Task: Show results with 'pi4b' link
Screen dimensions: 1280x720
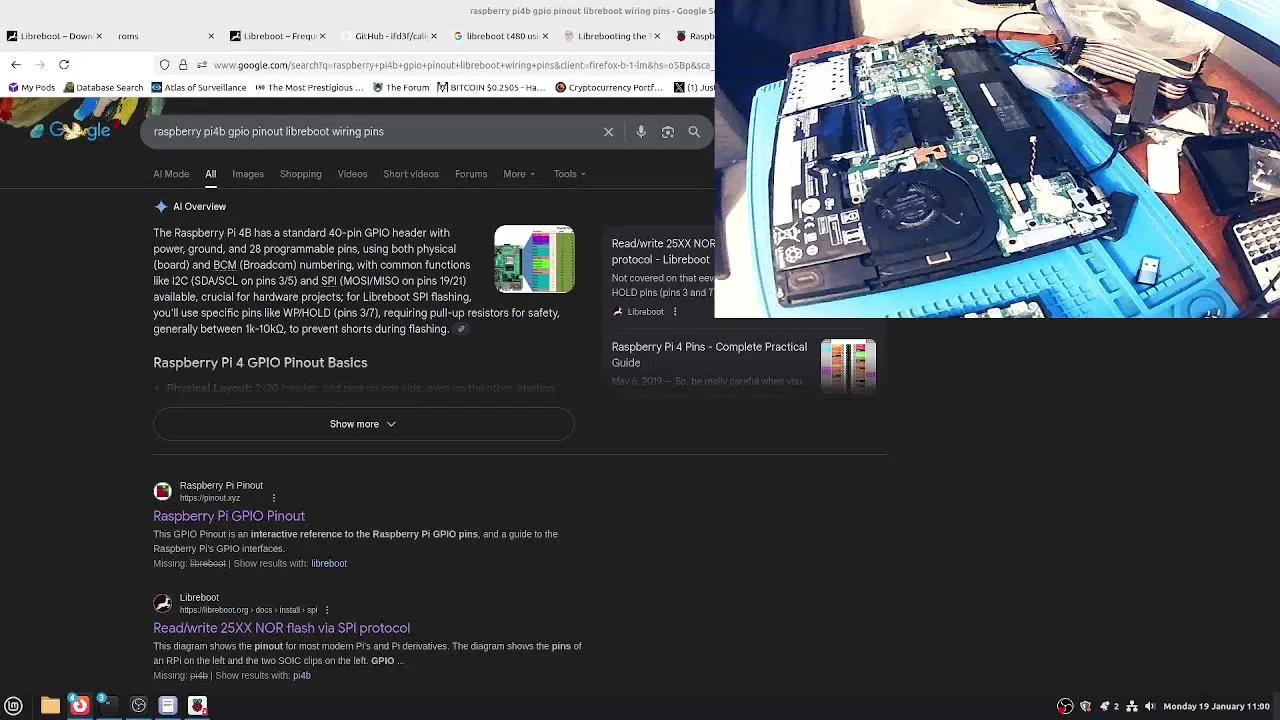Action: 301,676
